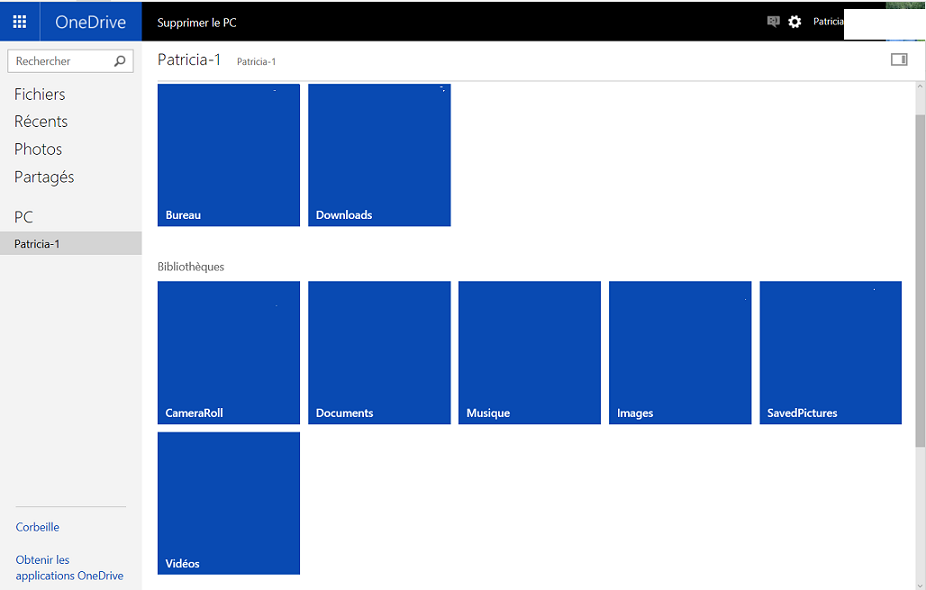The height and width of the screenshot is (590, 926).
Task: Start a search with the magnifier icon
Action: pyautogui.click(x=122, y=60)
